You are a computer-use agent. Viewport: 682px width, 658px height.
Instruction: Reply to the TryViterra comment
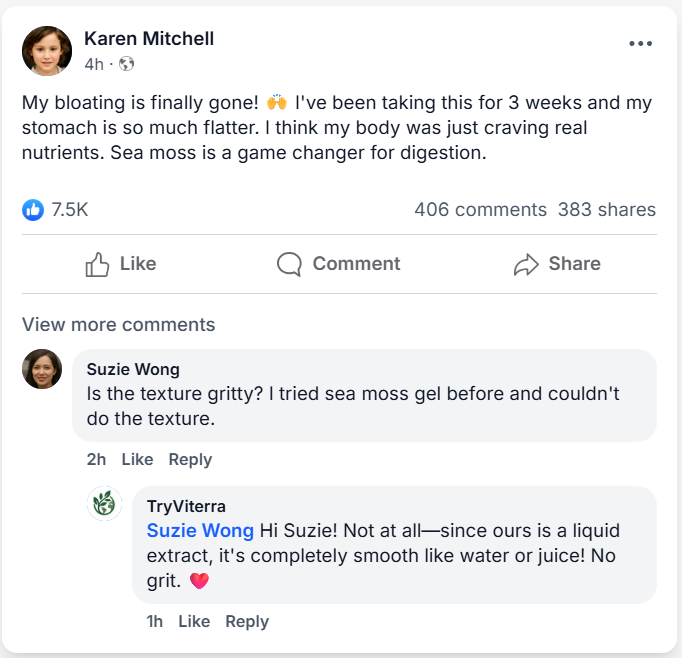pos(247,621)
